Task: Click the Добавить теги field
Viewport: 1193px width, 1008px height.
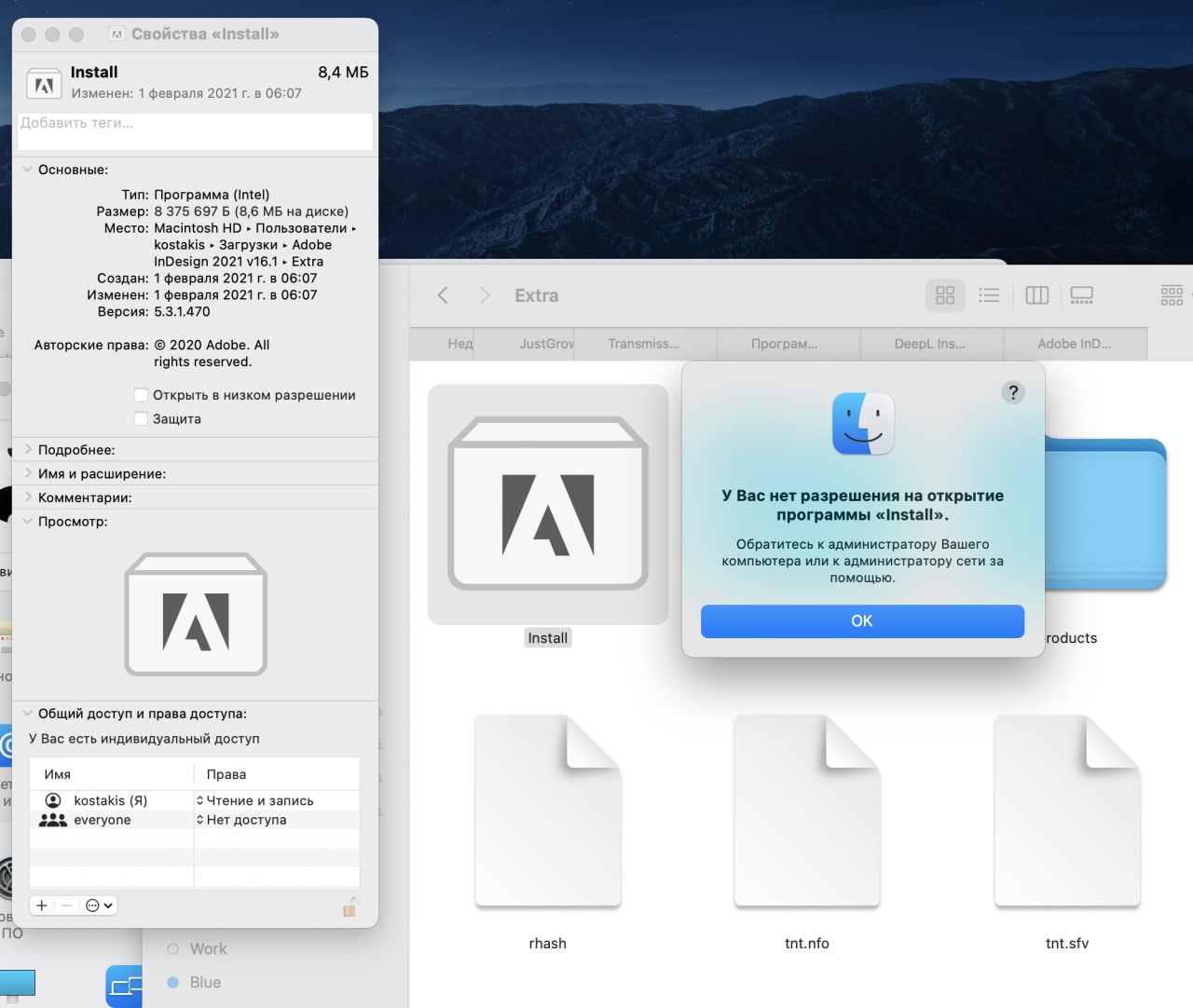Action: point(196,131)
